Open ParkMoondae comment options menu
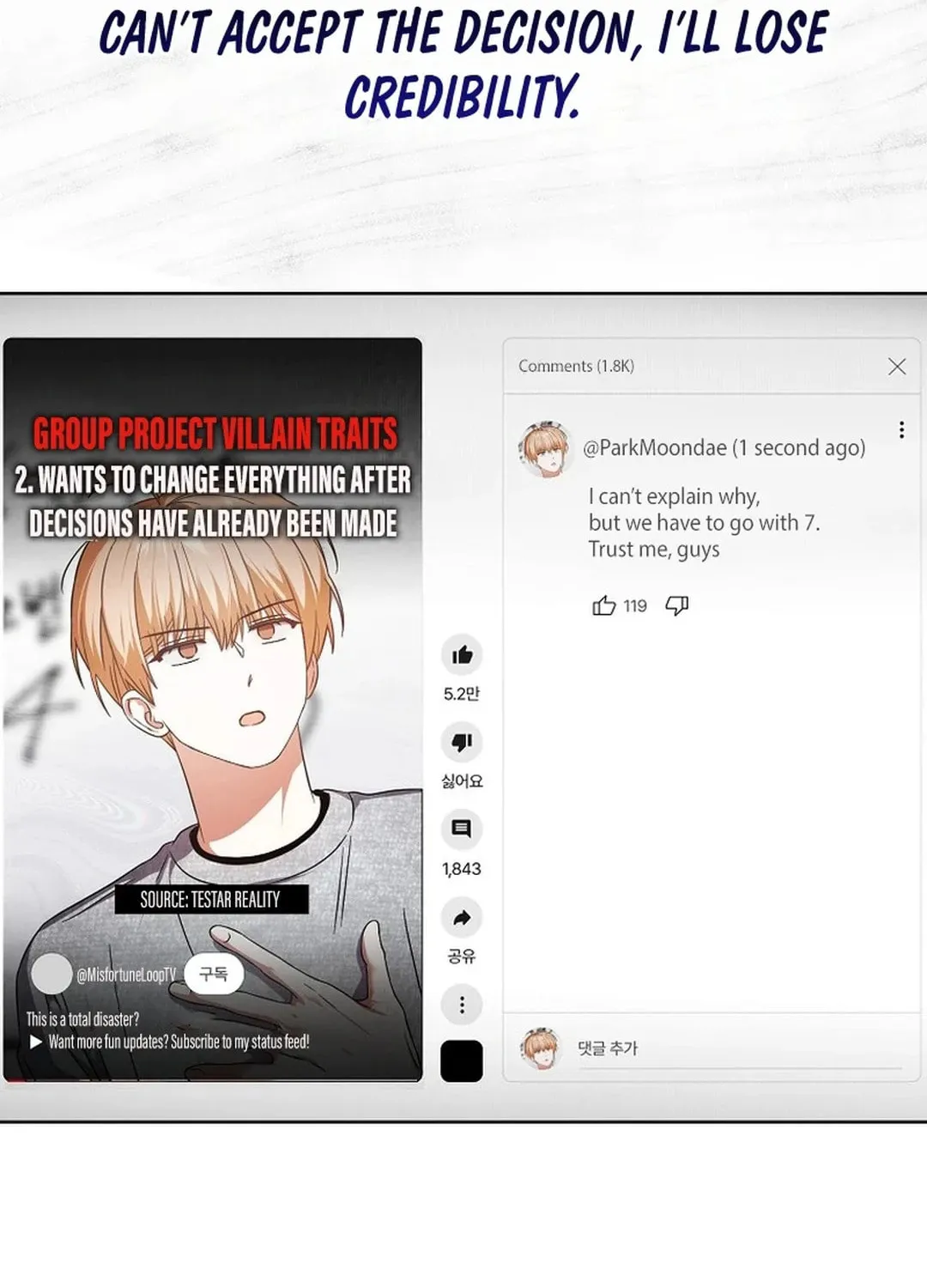Image resolution: width=927 pixels, height=1288 pixels. point(901,430)
